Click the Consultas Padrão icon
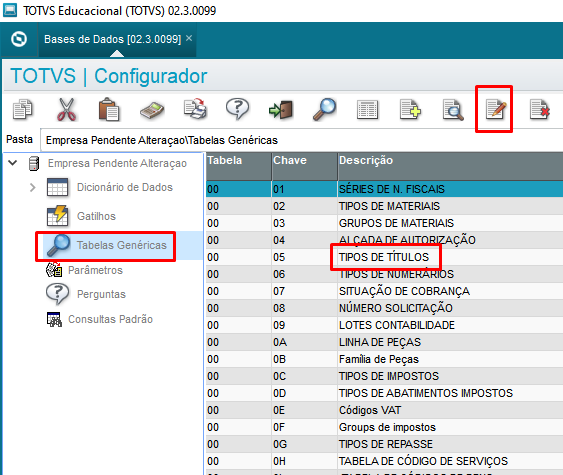The width and height of the screenshot is (563, 475). [54, 319]
